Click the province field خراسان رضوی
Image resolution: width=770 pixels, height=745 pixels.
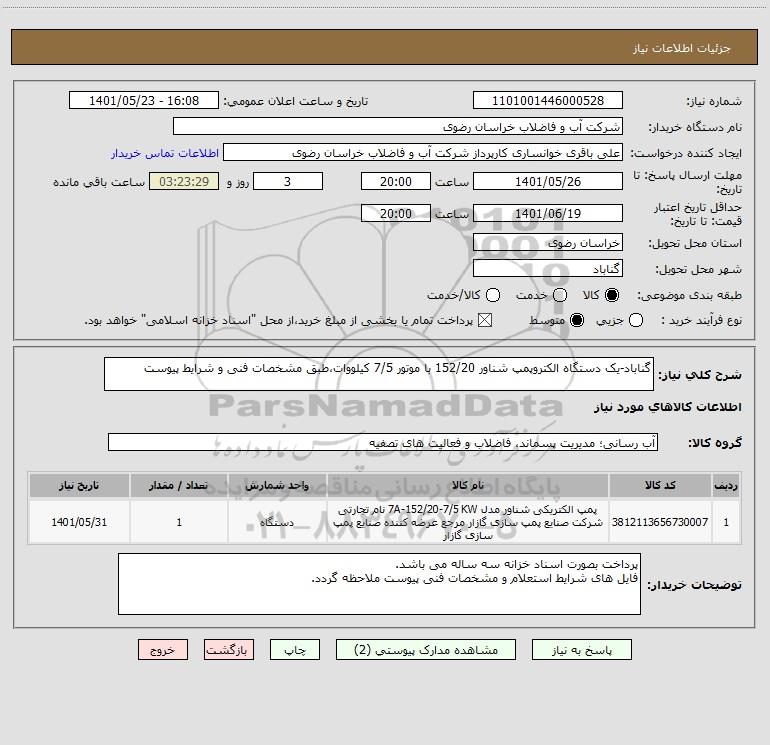pyautogui.click(x=548, y=242)
